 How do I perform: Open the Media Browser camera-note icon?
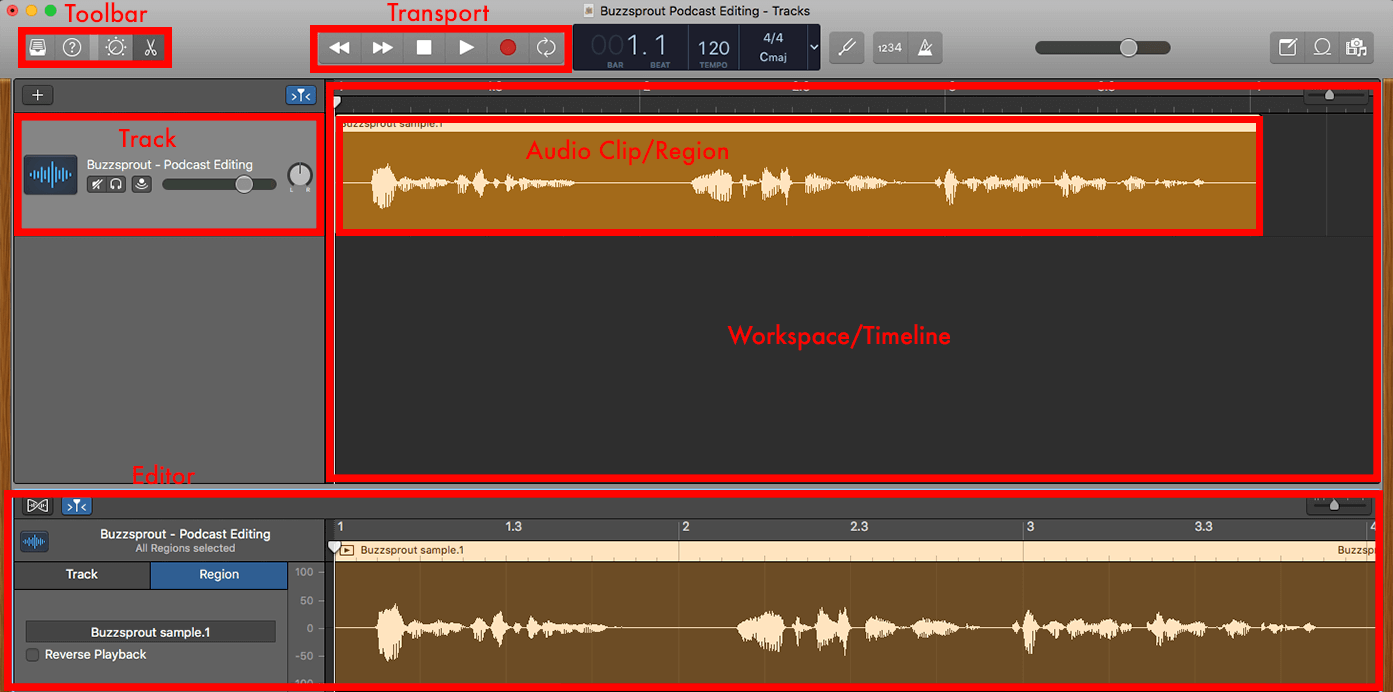(x=1357, y=47)
